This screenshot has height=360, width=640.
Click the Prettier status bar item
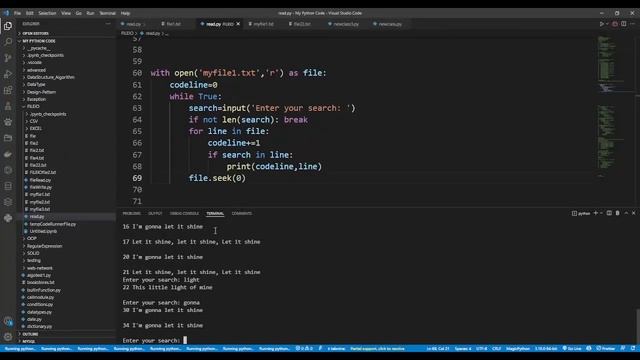[606, 349]
